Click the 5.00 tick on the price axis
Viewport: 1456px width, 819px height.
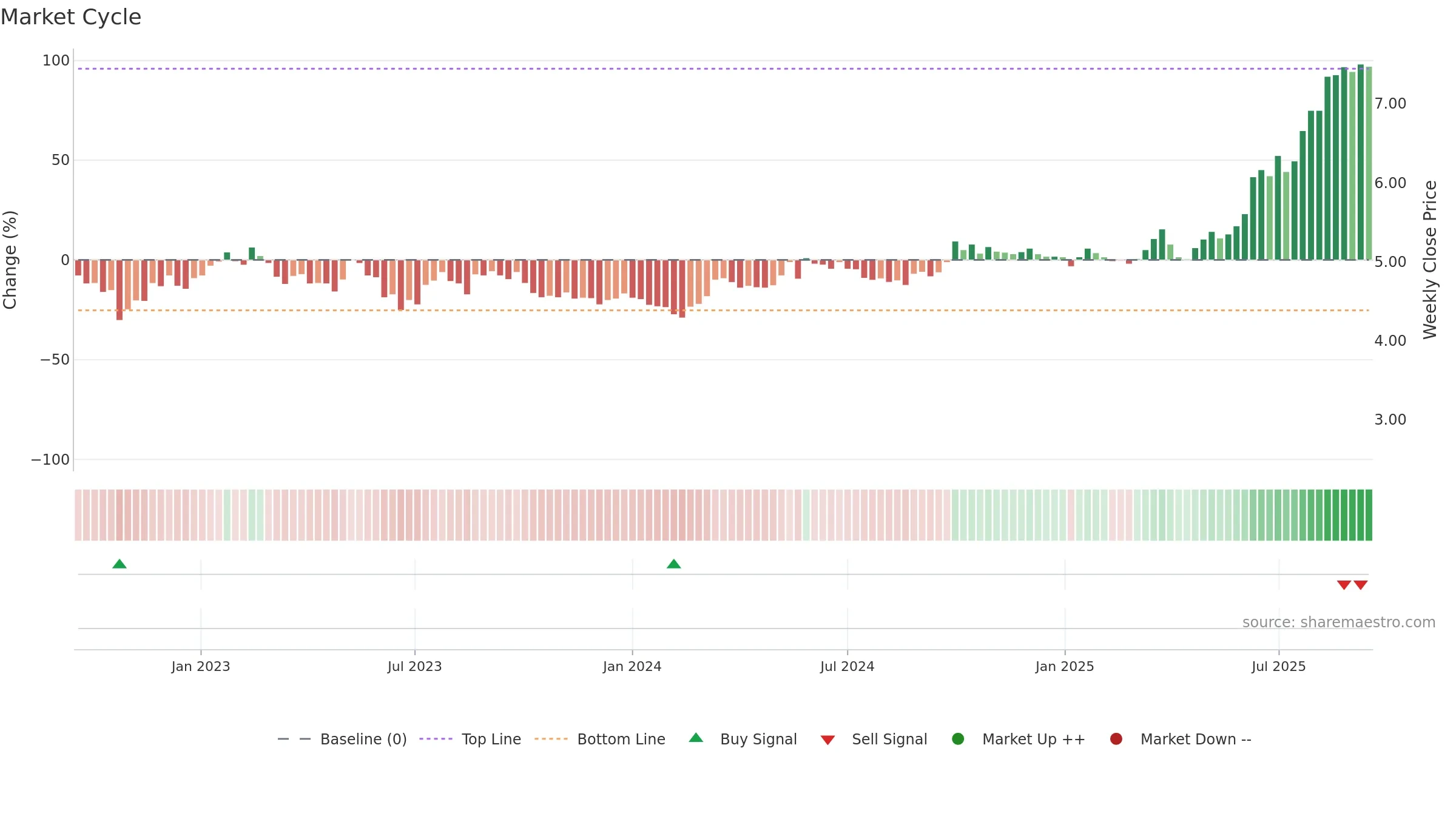click(1390, 262)
